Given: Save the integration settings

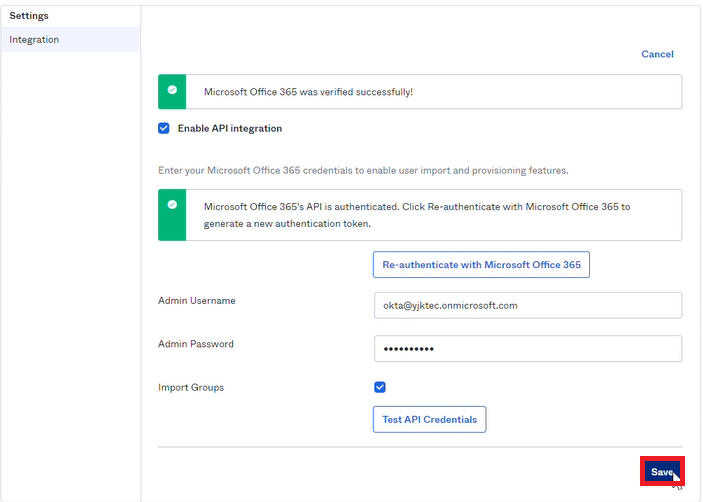Looking at the screenshot, I should (662, 471).
